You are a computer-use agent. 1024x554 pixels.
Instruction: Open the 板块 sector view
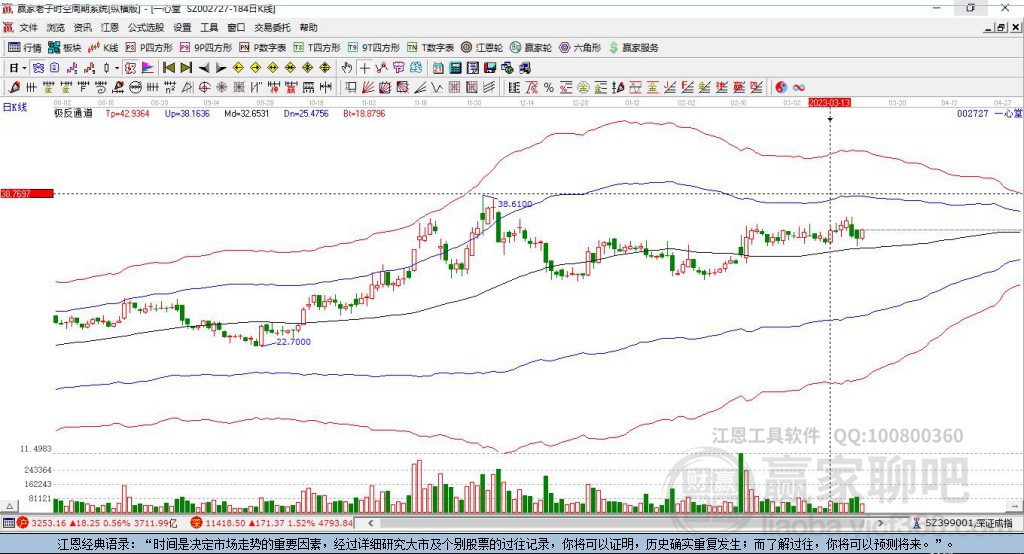[65, 48]
